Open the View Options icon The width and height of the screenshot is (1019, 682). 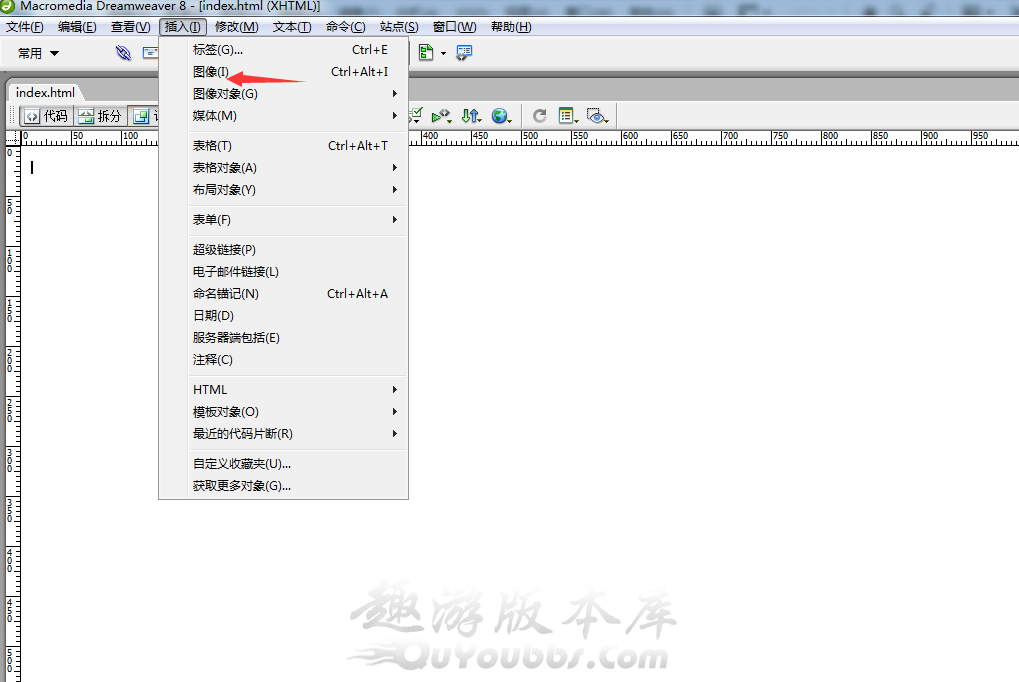click(568, 116)
